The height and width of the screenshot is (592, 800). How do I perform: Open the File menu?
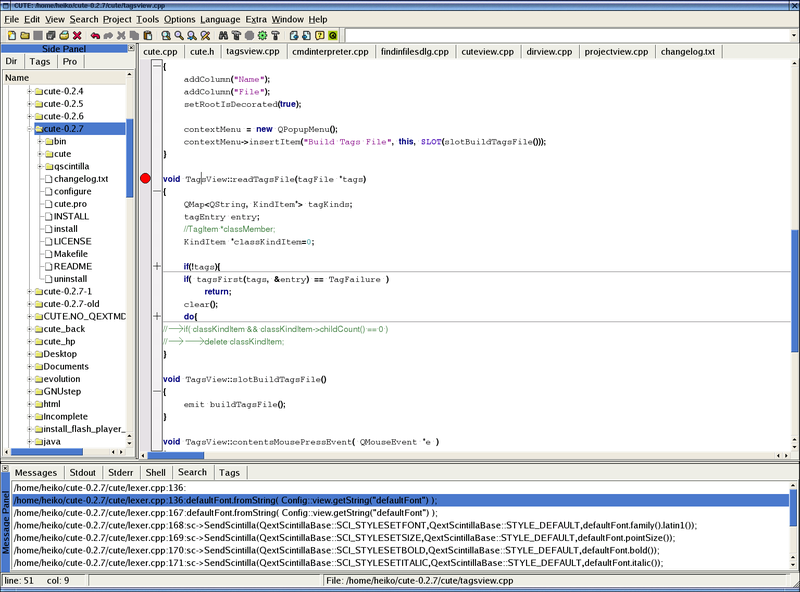pyautogui.click(x=11, y=19)
